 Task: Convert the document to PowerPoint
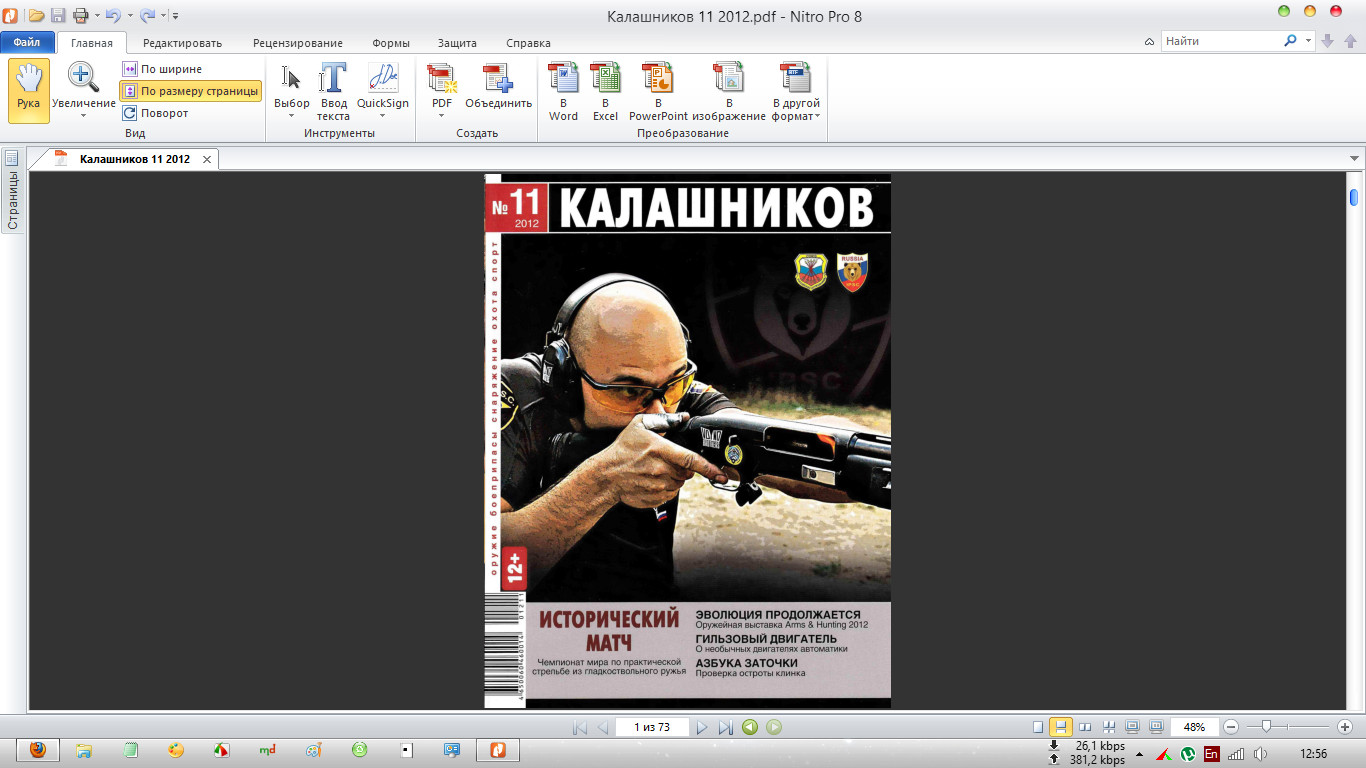point(658,91)
